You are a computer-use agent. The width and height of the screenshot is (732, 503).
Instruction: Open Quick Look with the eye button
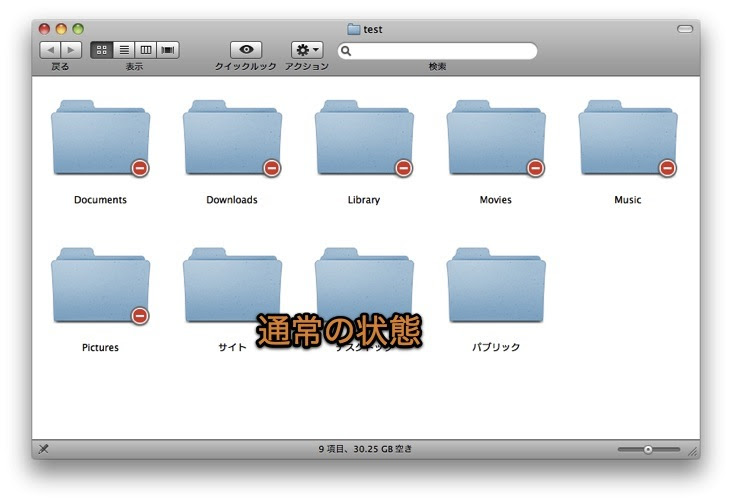click(246, 50)
